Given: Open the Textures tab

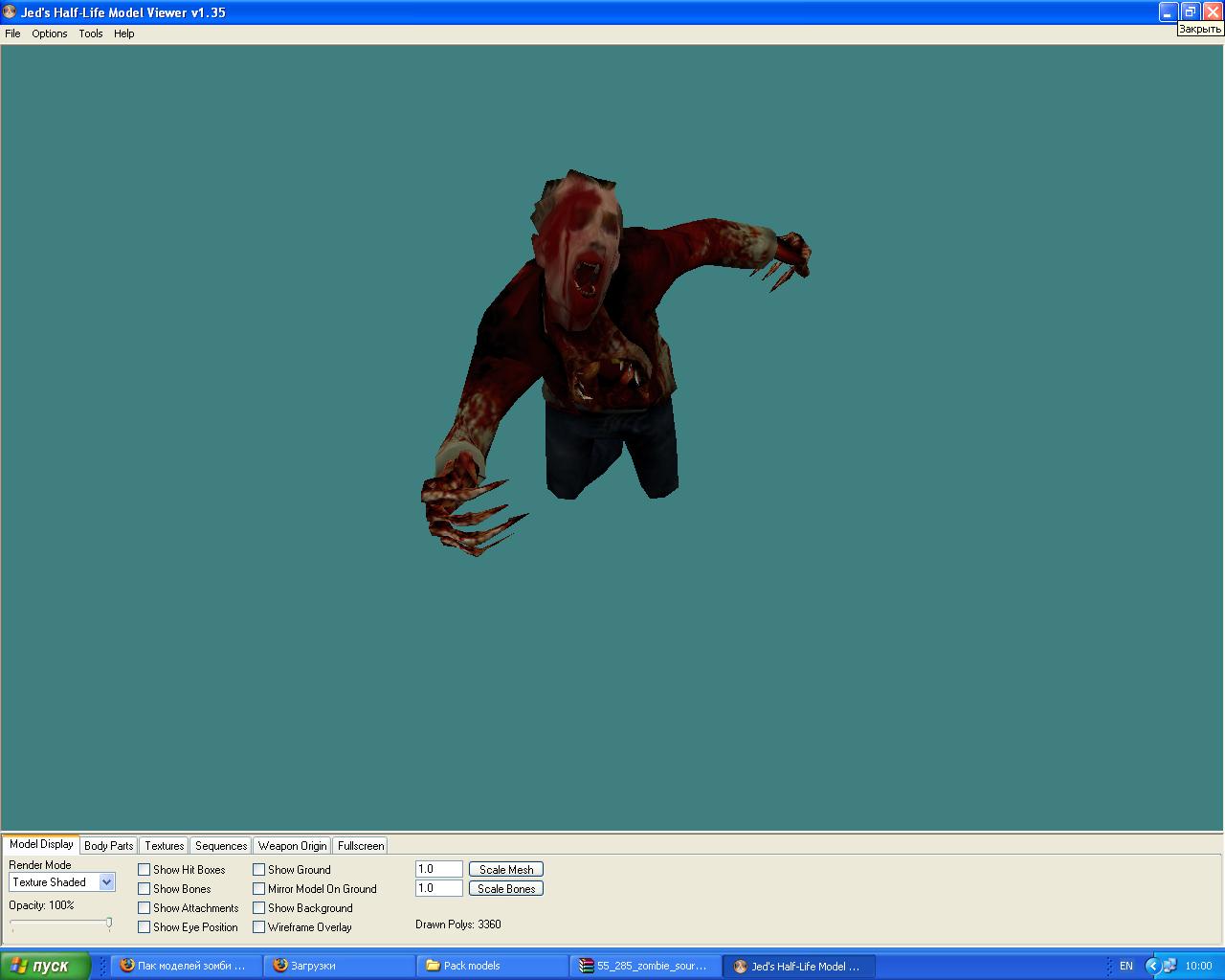Looking at the screenshot, I should coord(165,846).
